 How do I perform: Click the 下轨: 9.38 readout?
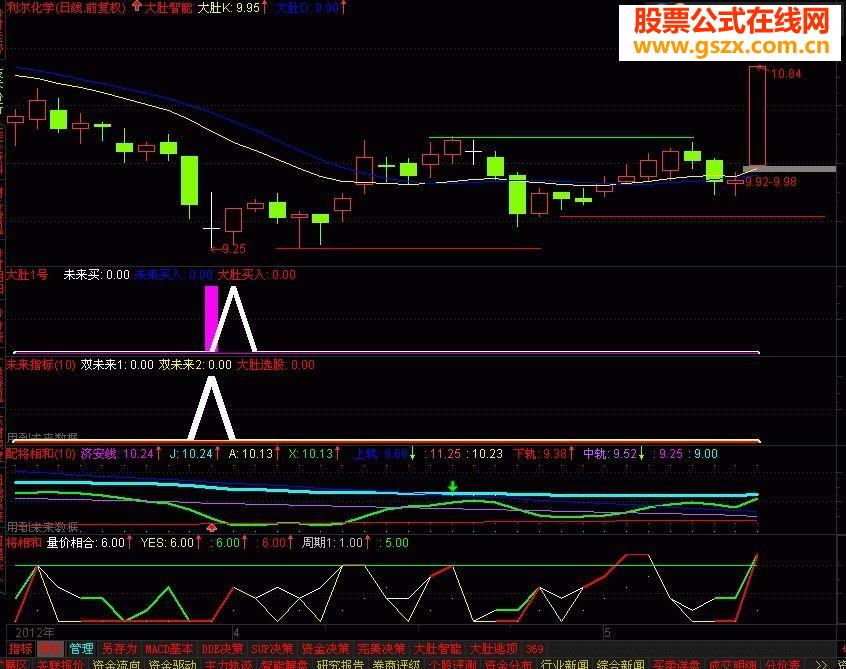[x=540, y=454]
